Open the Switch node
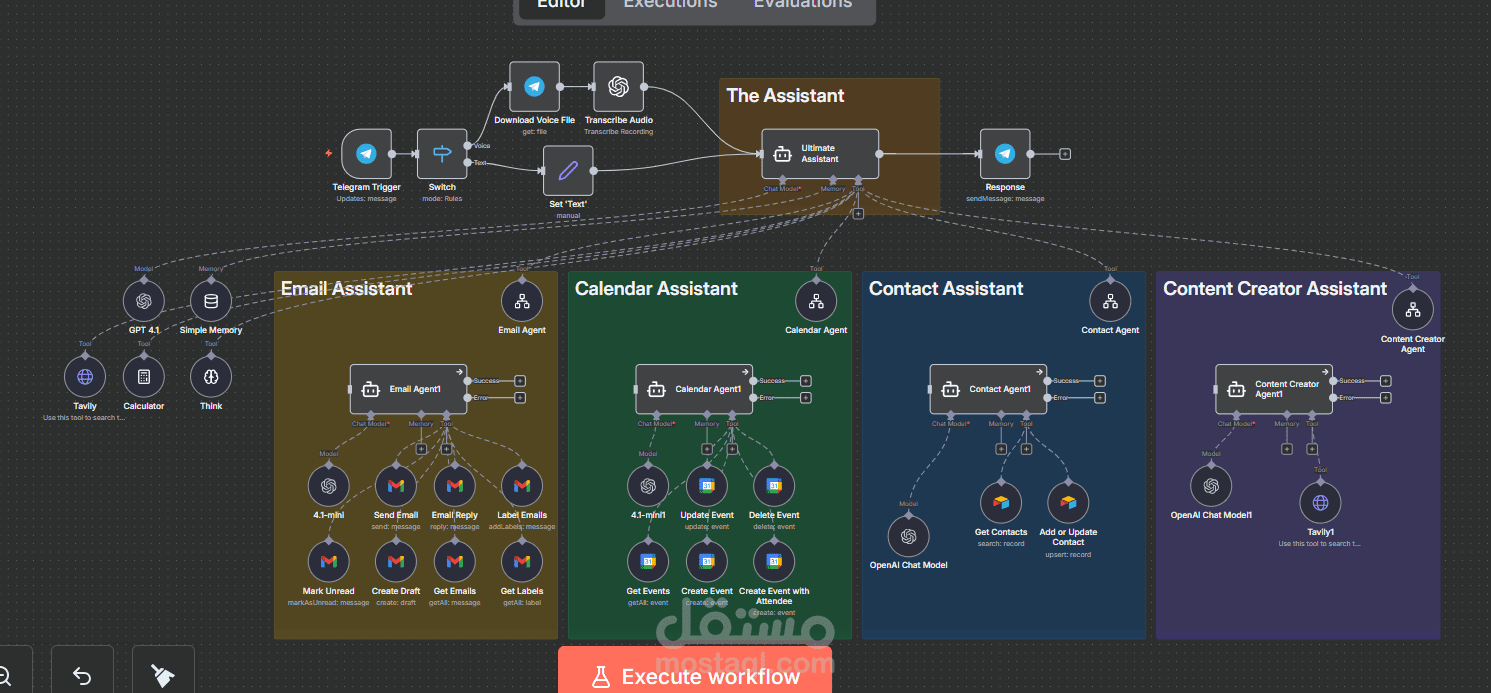 [x=442, y=154]
